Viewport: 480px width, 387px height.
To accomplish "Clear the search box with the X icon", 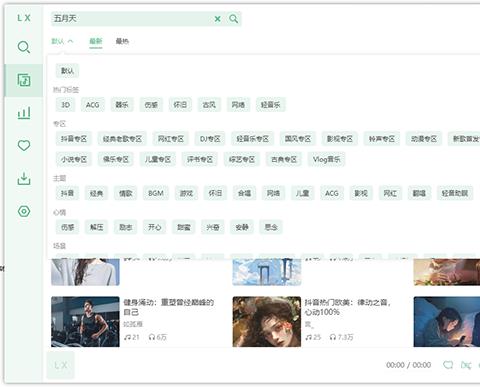I will pyautogui.click(x=217, y=19).
